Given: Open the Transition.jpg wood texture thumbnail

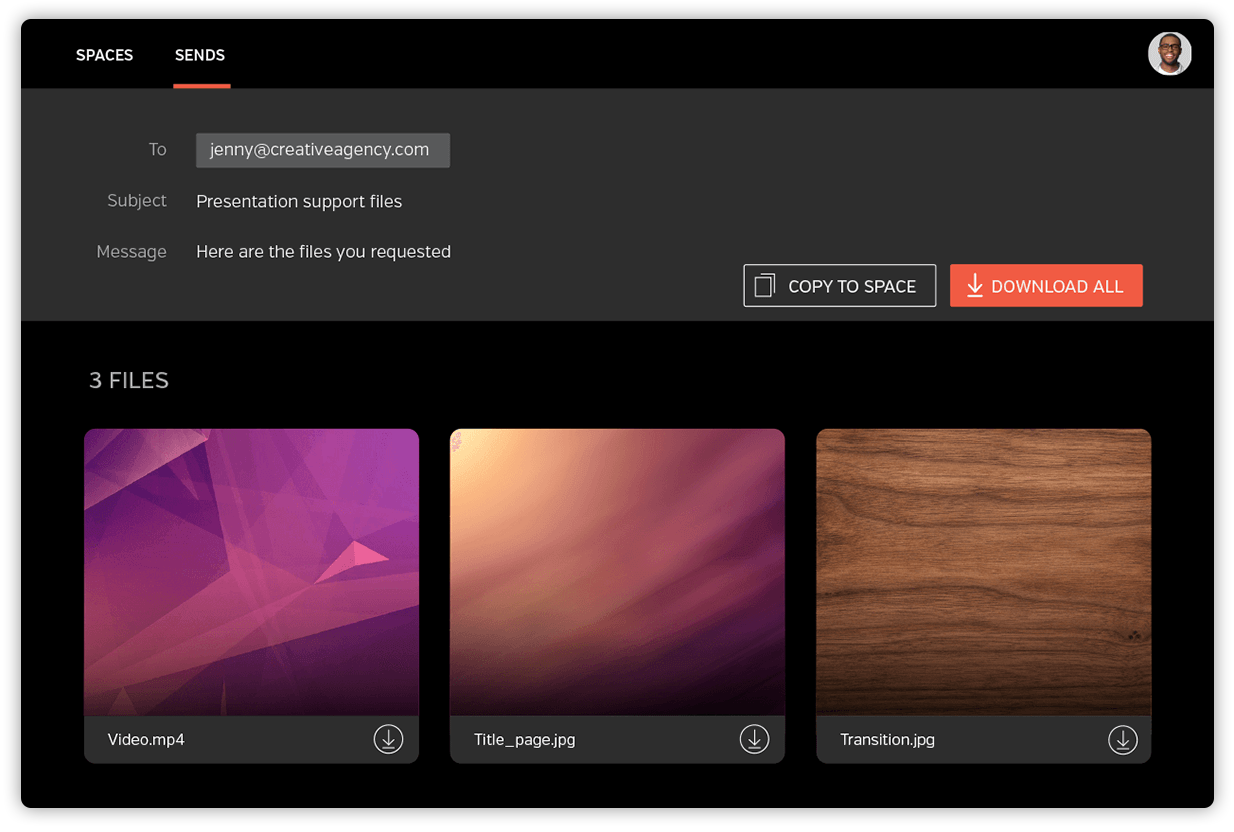Looking at the screenshot, I should point(983,572).
